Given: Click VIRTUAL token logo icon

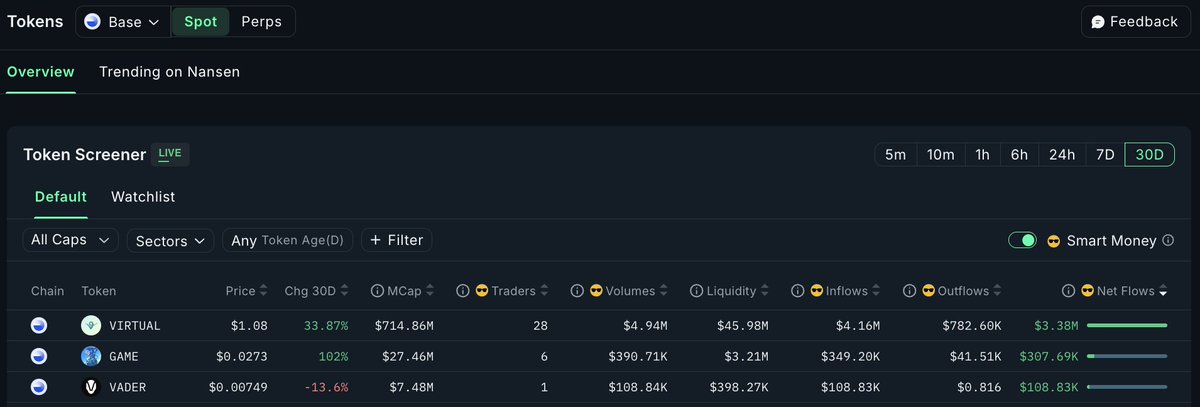Looking at the screenshot, I should (91, 325).
